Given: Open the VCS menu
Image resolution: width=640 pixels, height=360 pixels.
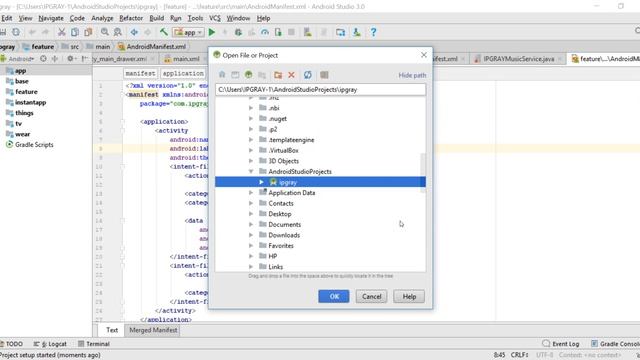Looking at the screenshot, I should point(215,18).
